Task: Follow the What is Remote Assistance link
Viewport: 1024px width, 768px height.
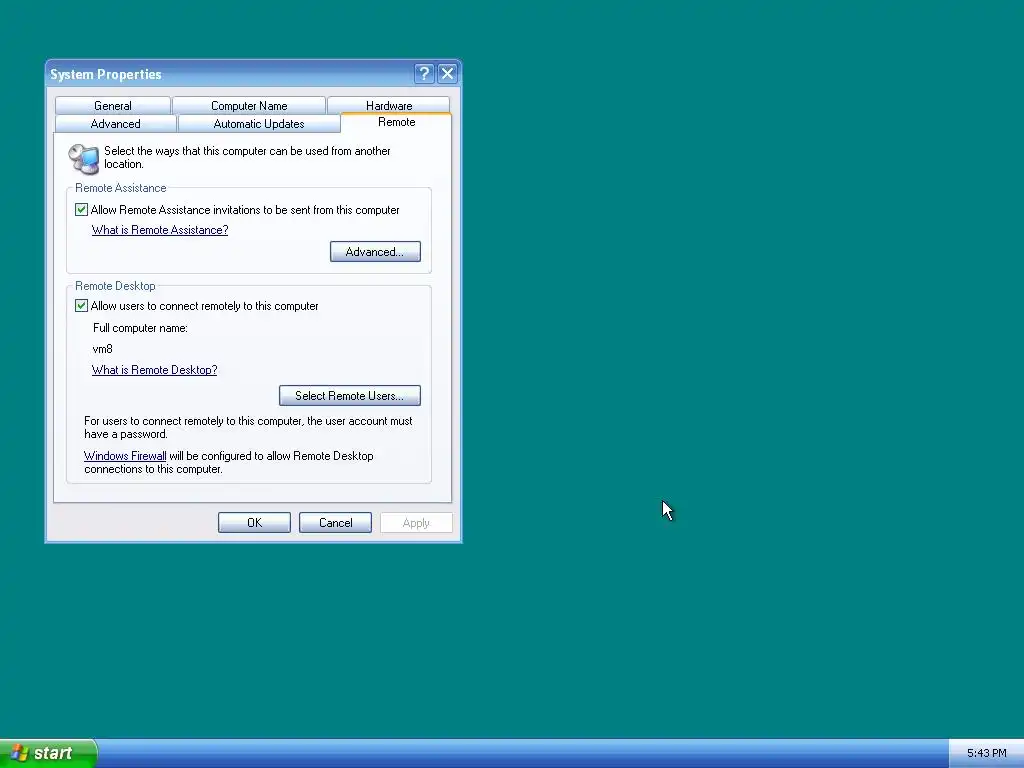Action: click(x=160, y=230)
